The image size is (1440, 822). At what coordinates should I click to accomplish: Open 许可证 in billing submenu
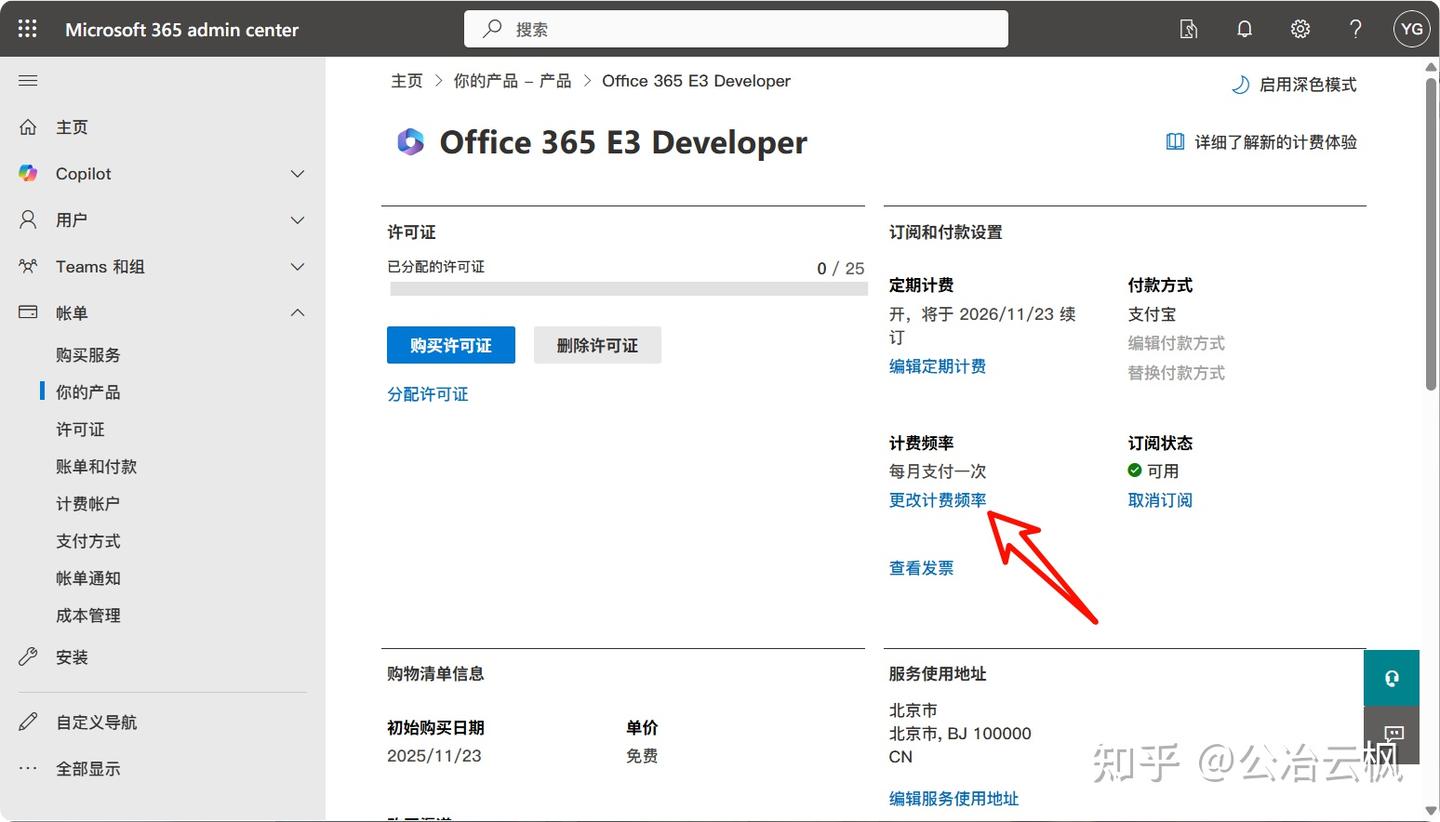80,429
